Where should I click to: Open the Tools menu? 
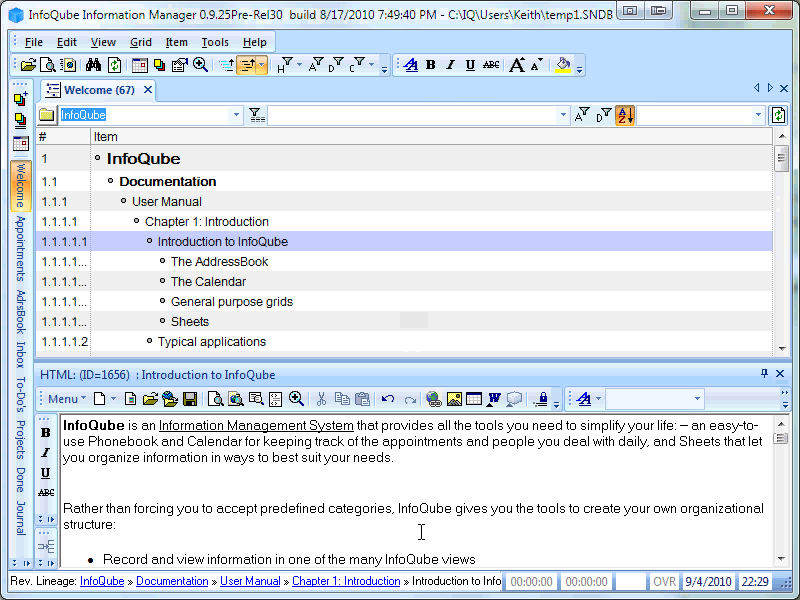(215, 42)
